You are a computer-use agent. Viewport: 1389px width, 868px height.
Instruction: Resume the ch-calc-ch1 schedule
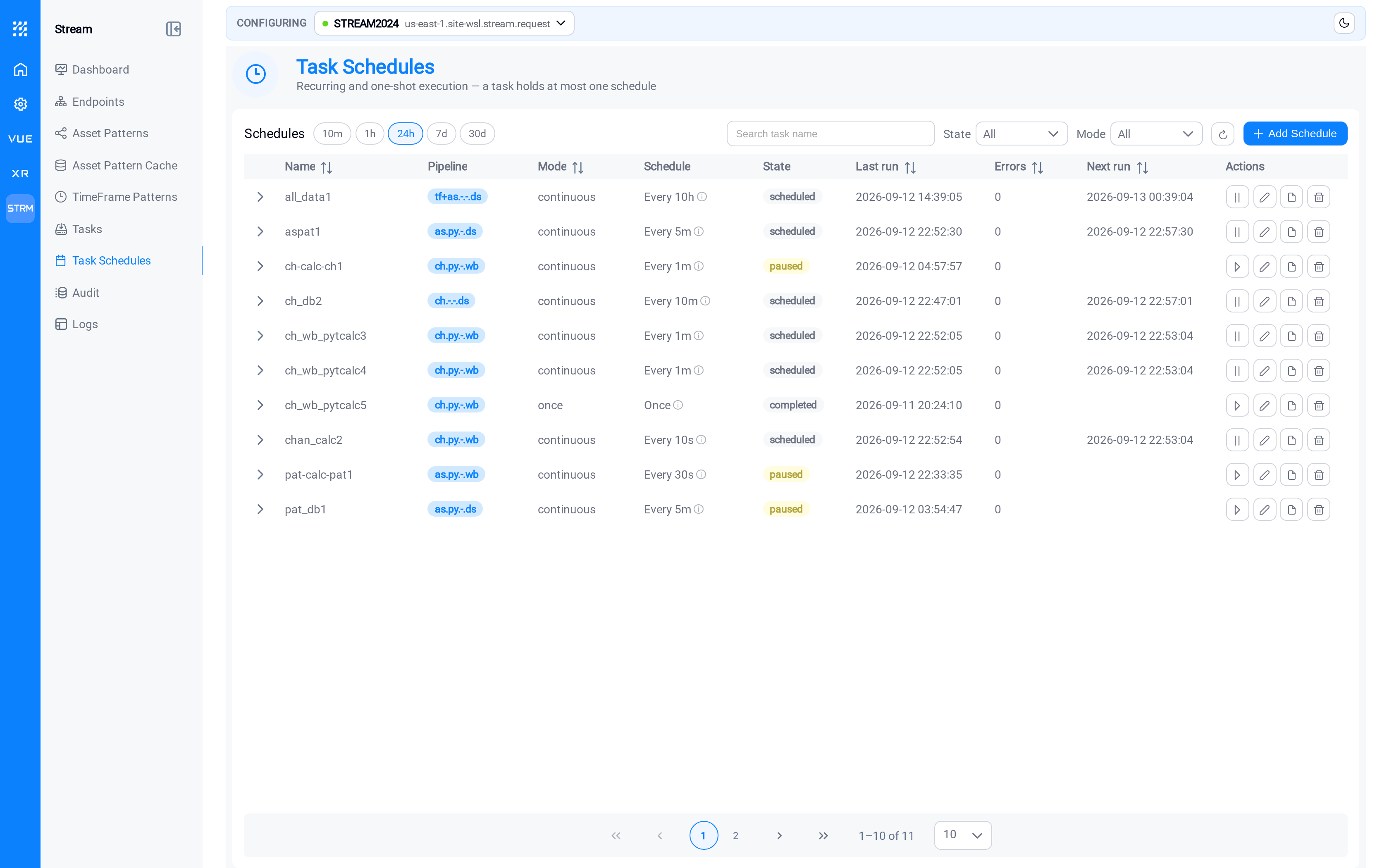(x=1237, y=266)
